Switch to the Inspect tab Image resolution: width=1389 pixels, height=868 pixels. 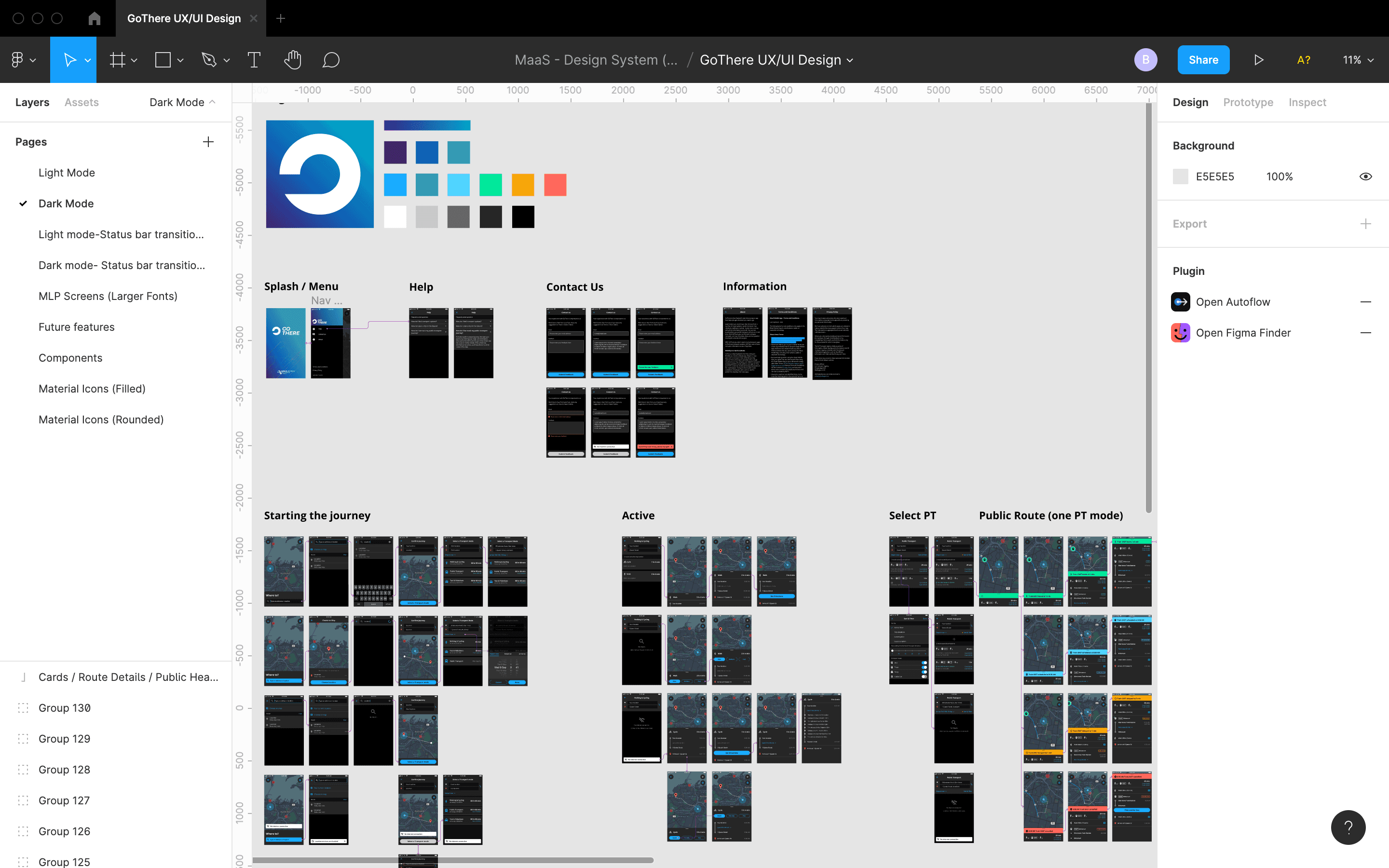pyautogui.click(x=1307, y=102)
